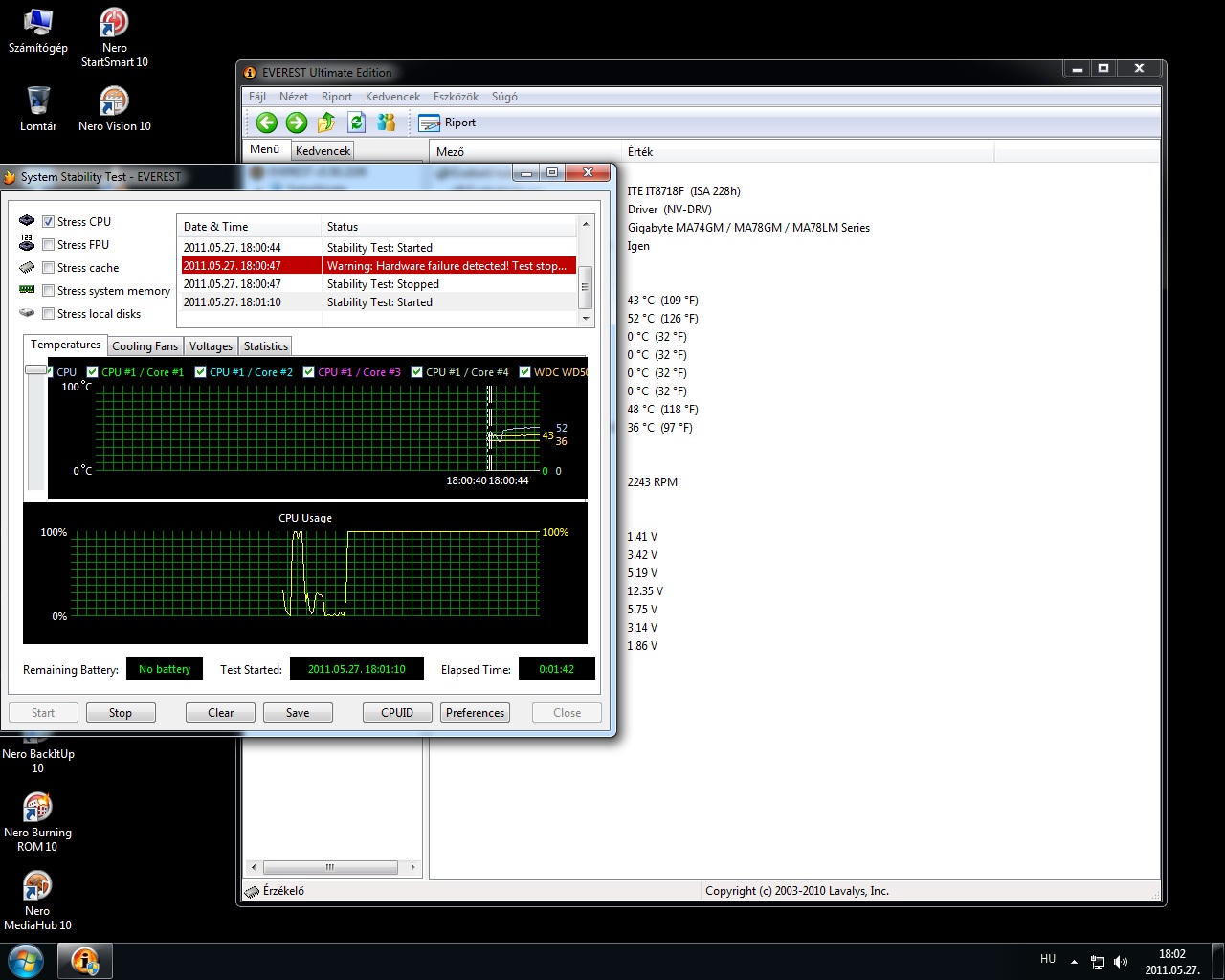
Task: Click the Érzékelő sensor icon in status bar
Action: coord(253,891)
